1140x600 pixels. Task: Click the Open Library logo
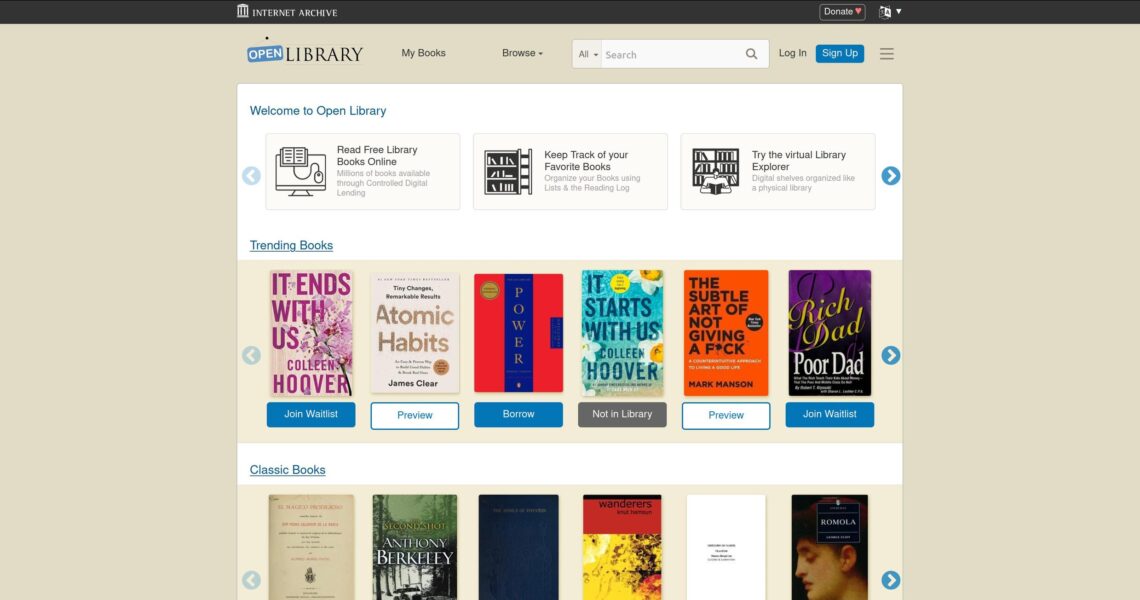tap(305, 52)
